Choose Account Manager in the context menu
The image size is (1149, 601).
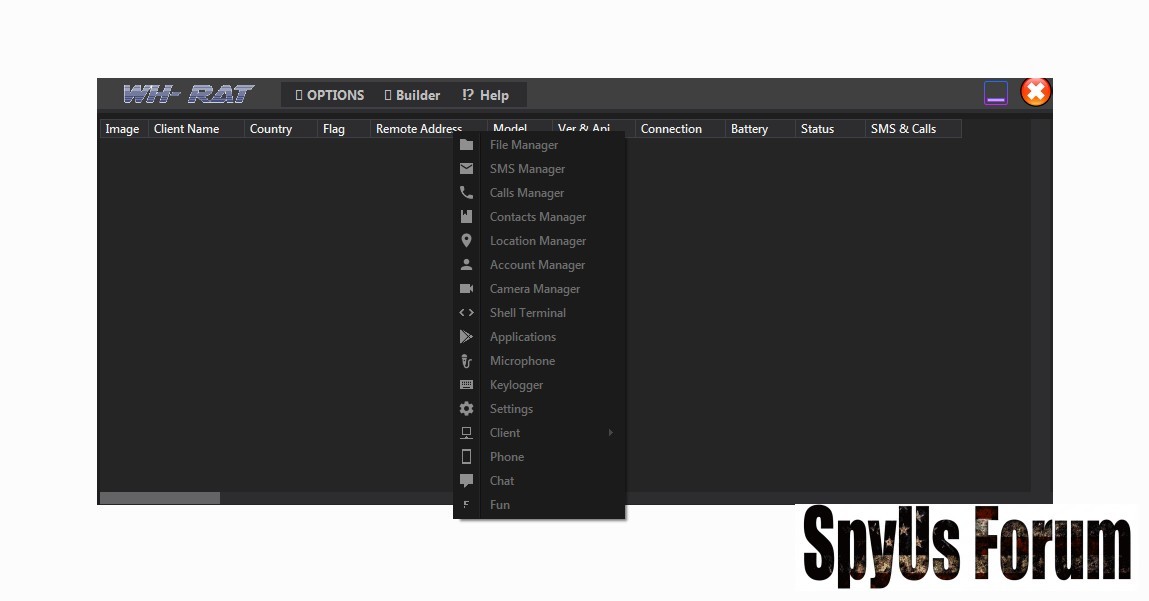pyautogui.click(x=537, y=265)
